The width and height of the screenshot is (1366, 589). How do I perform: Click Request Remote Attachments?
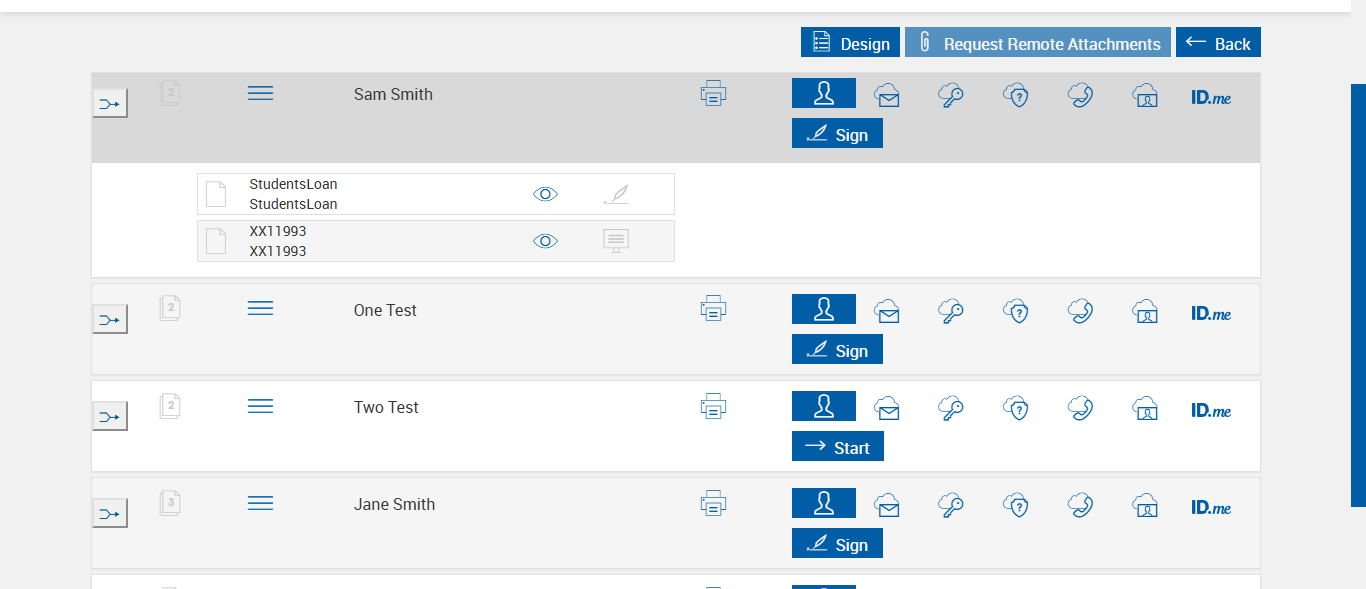1037,43
